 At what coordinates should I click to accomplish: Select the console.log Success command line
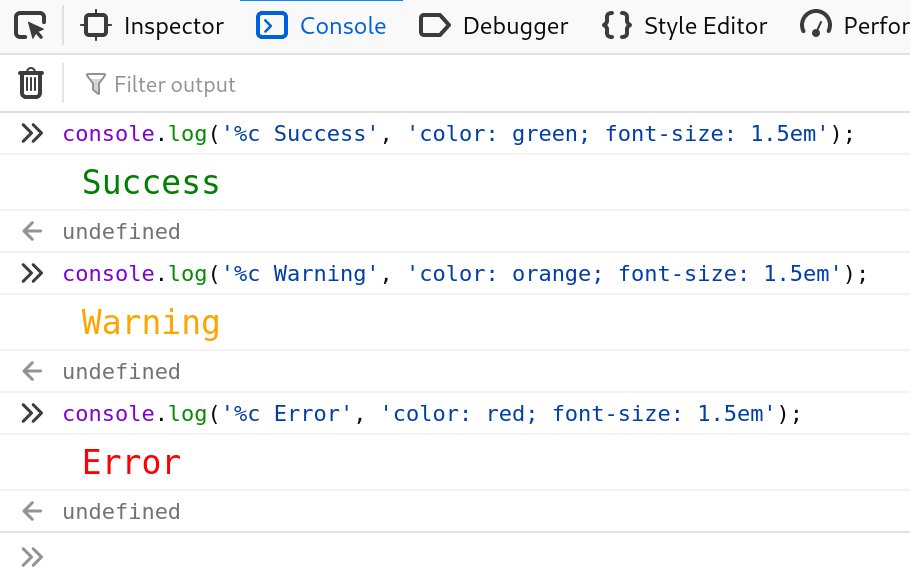click(458, 134)
